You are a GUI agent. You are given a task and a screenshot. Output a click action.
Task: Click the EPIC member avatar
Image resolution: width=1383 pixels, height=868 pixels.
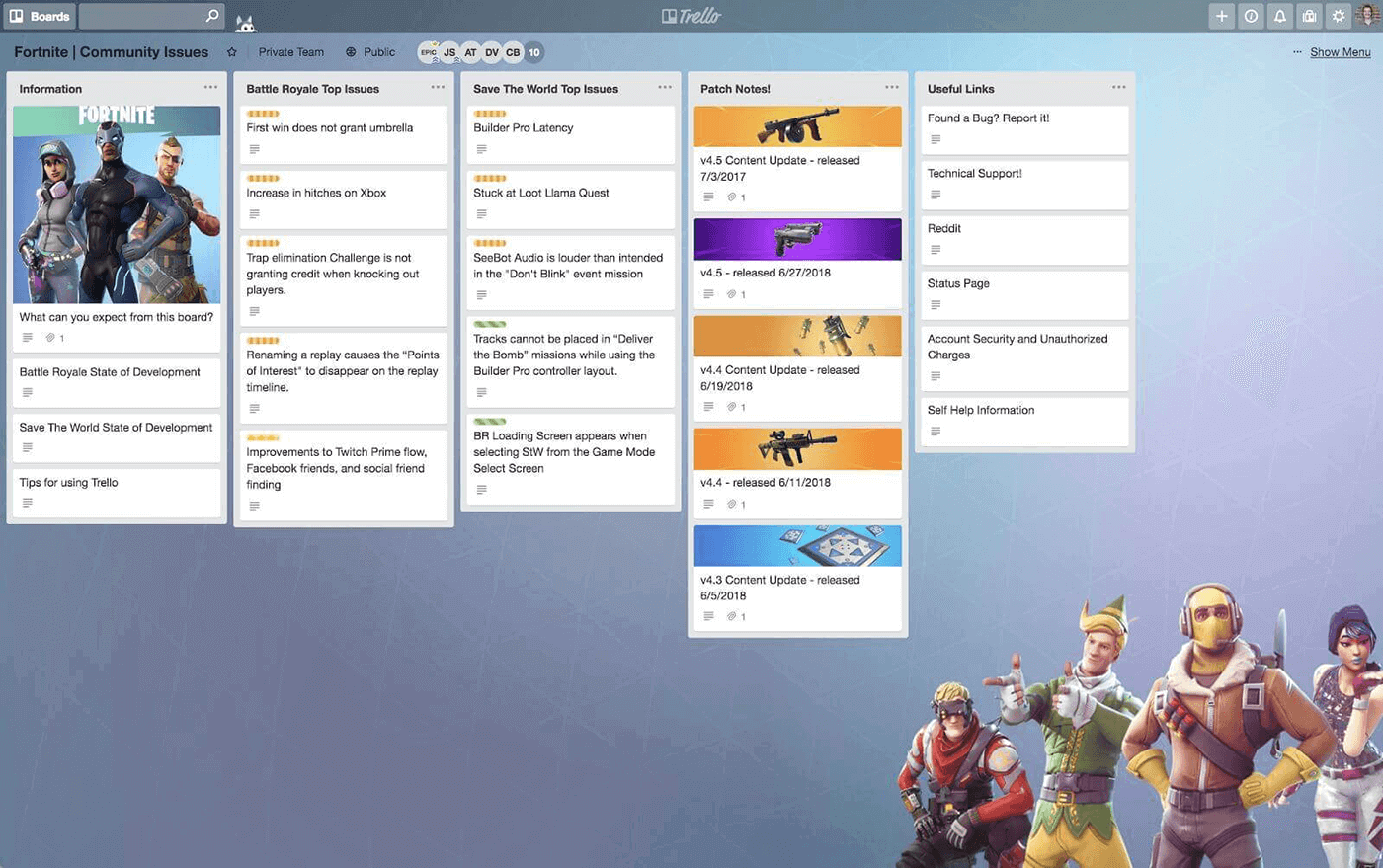[429, 52]
